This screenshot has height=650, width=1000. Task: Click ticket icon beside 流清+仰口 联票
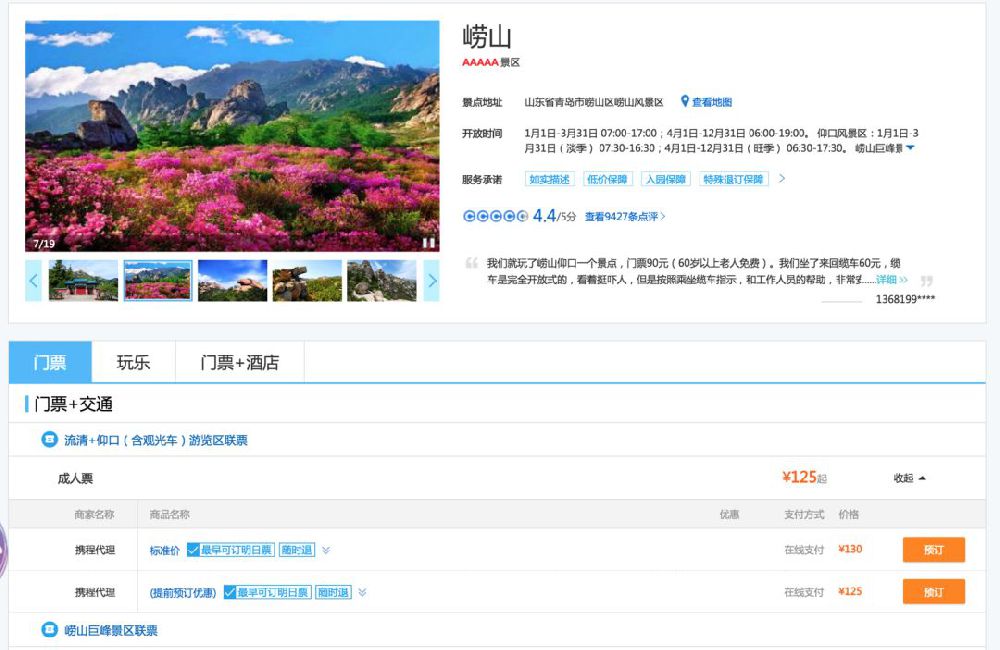coord(49,439)
